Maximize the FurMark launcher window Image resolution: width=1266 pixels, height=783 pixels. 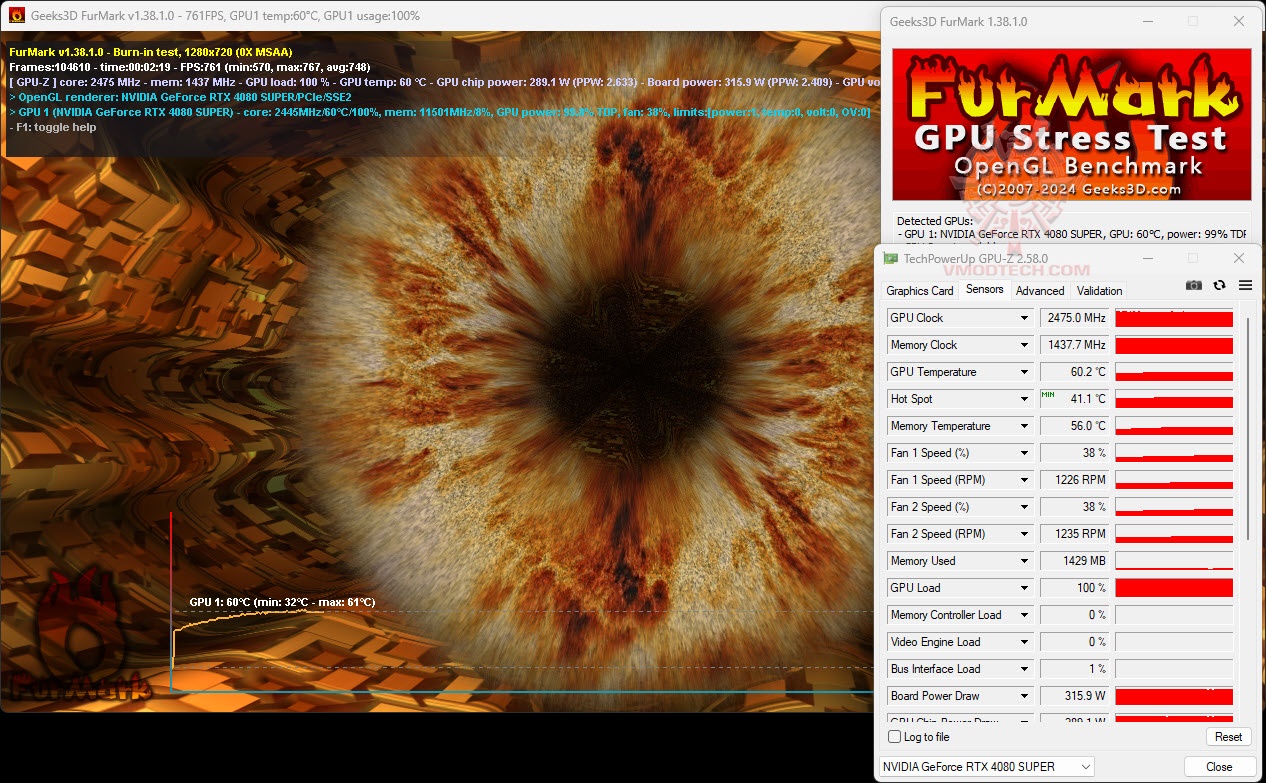tap(1193, 21)
